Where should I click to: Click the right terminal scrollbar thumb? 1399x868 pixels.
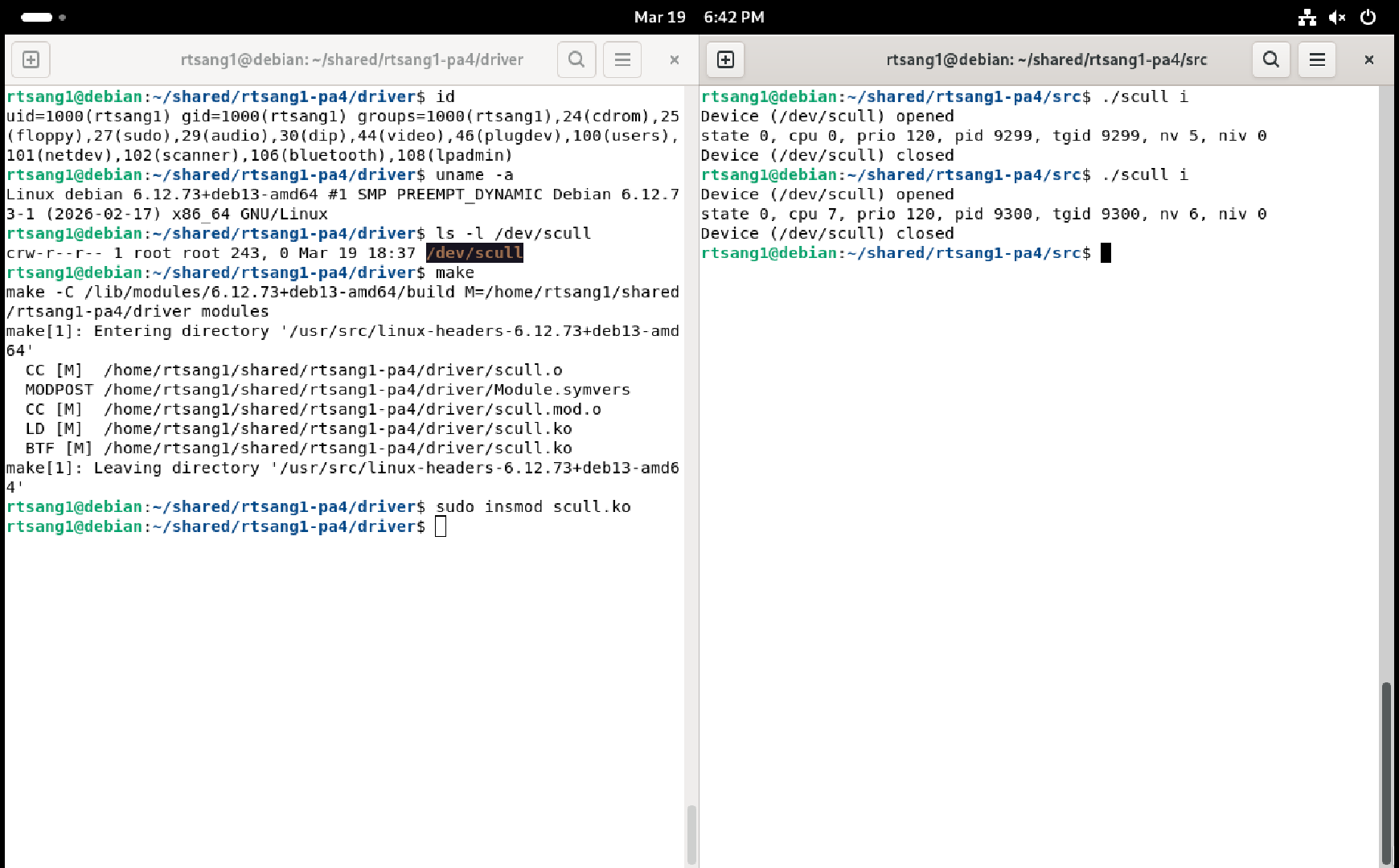1386,772
